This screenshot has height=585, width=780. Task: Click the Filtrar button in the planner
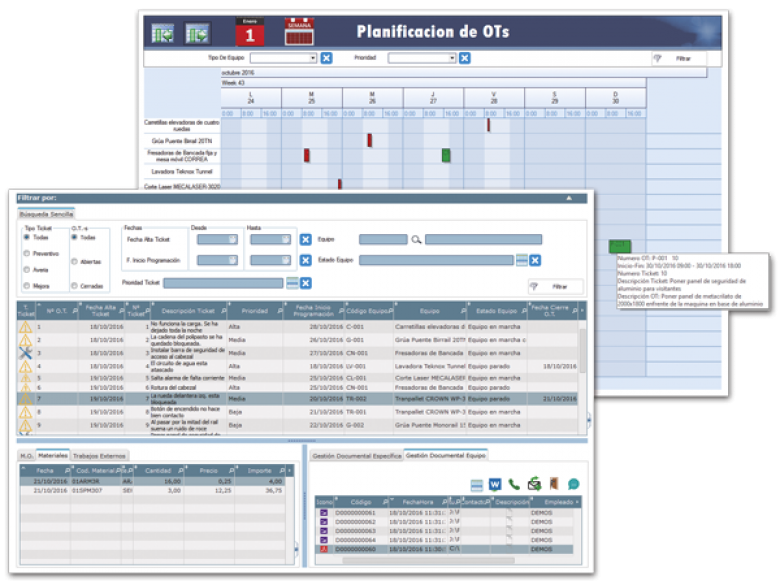pos(679,59)
